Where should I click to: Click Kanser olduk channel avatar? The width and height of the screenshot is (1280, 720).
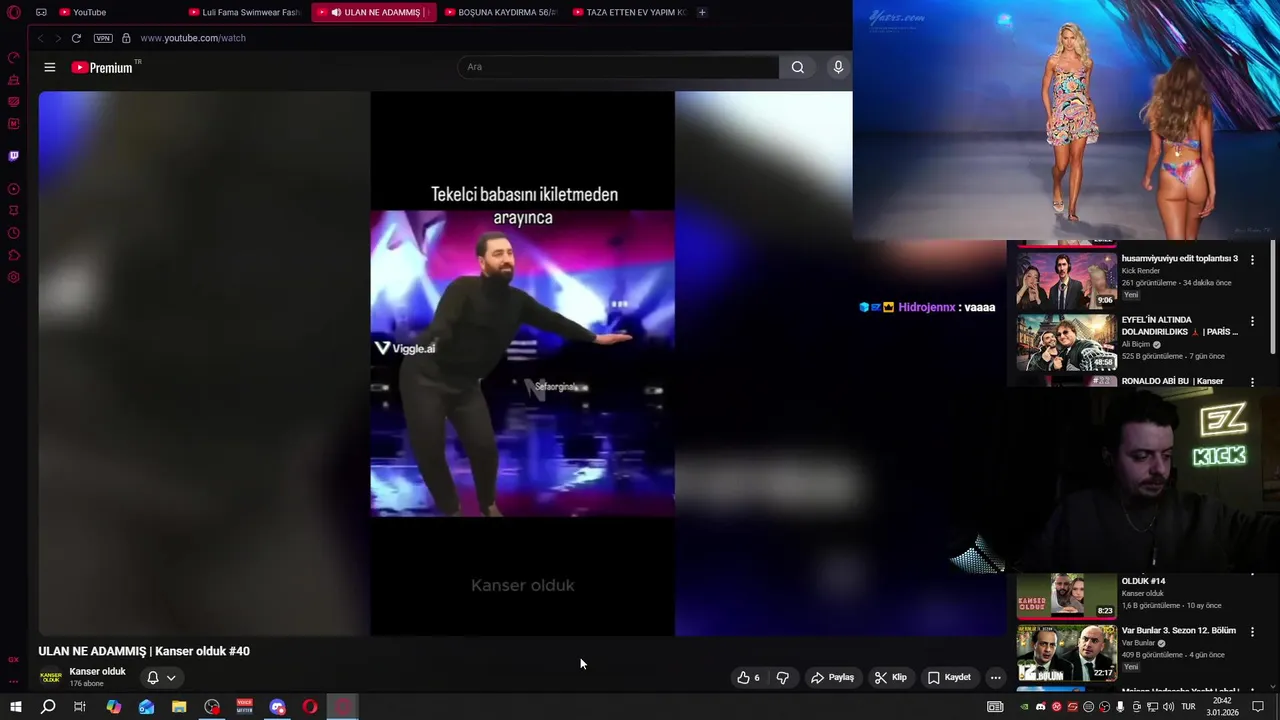tap(51, 677)
